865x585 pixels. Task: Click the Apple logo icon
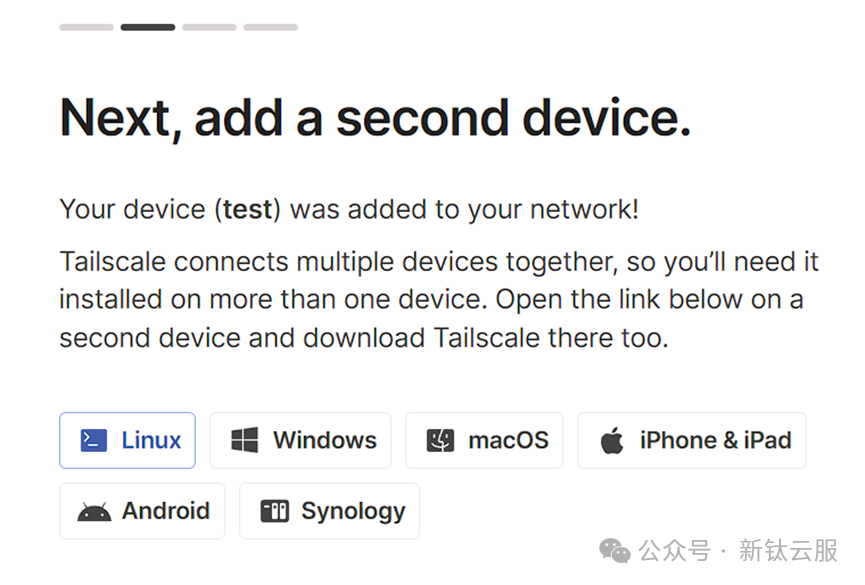612,440
